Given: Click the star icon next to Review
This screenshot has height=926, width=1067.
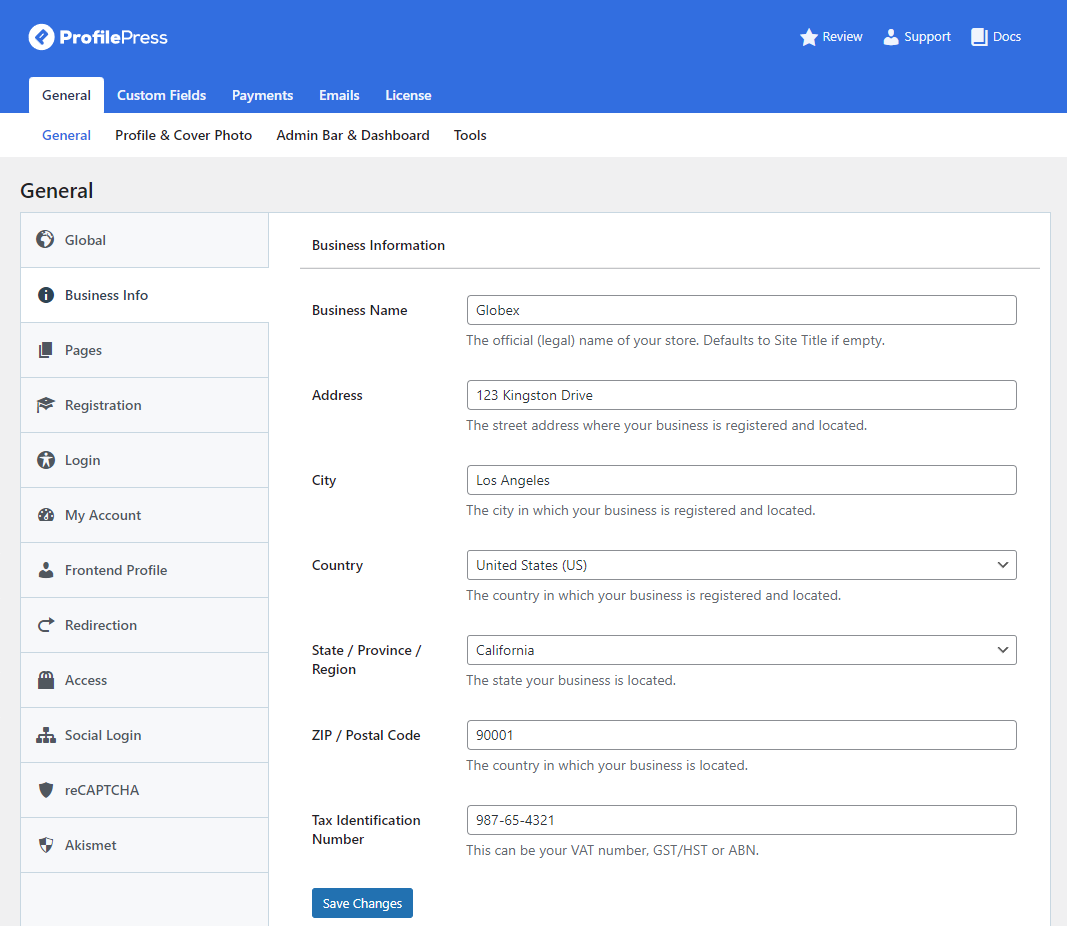Looking at the screenshot, I should pos(809,37).
